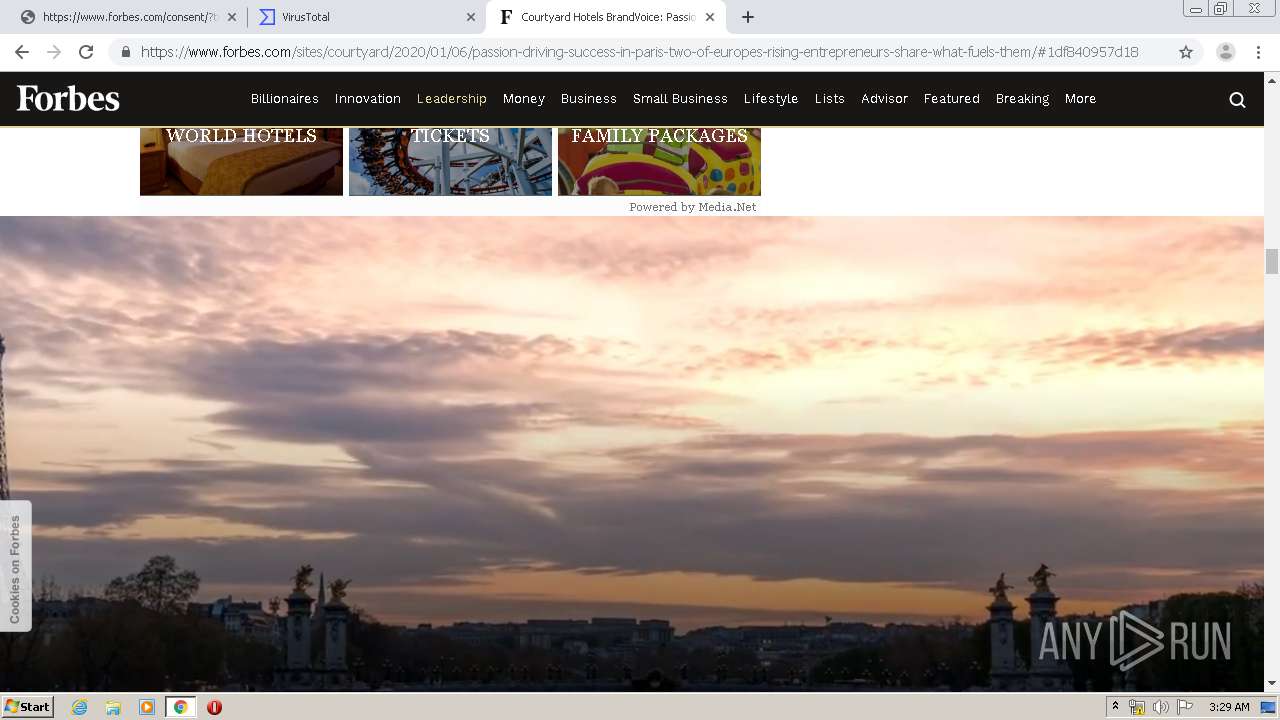1280x720 pixels.
Task: Click the volume speaker tray icon
Action: coord(1160,707)
